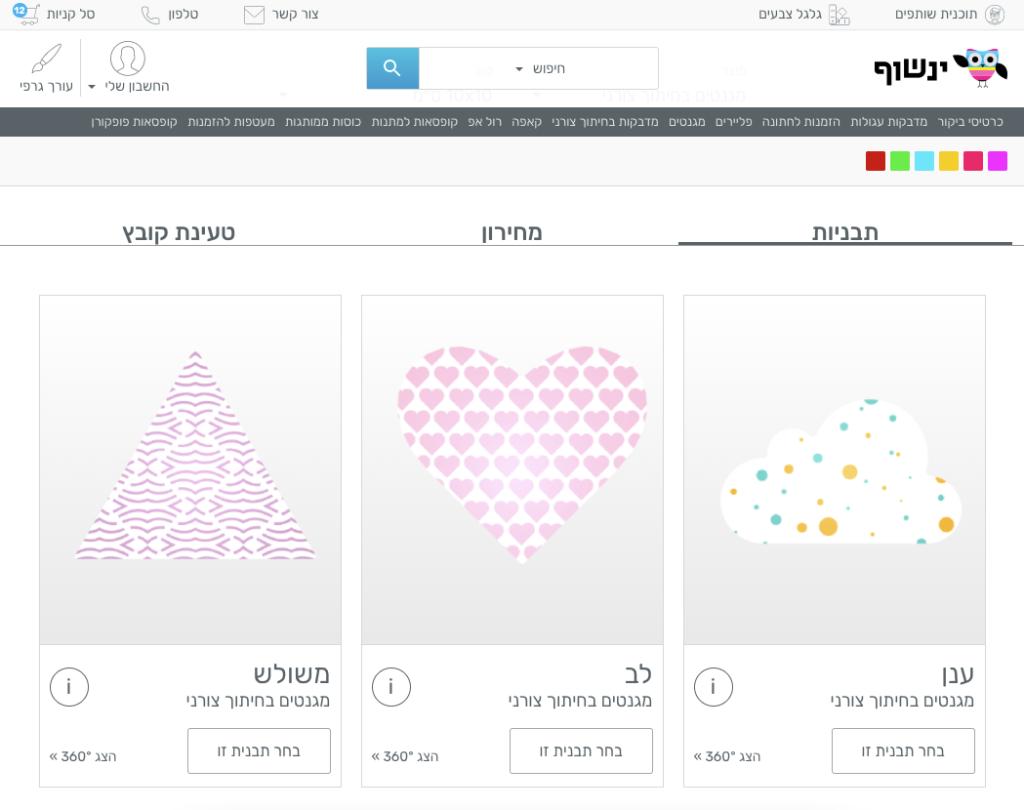This screenshot has height=810, width=1024.
Task: Expand the החשבון שלי account menu arrow
Action: coord(92,87)
